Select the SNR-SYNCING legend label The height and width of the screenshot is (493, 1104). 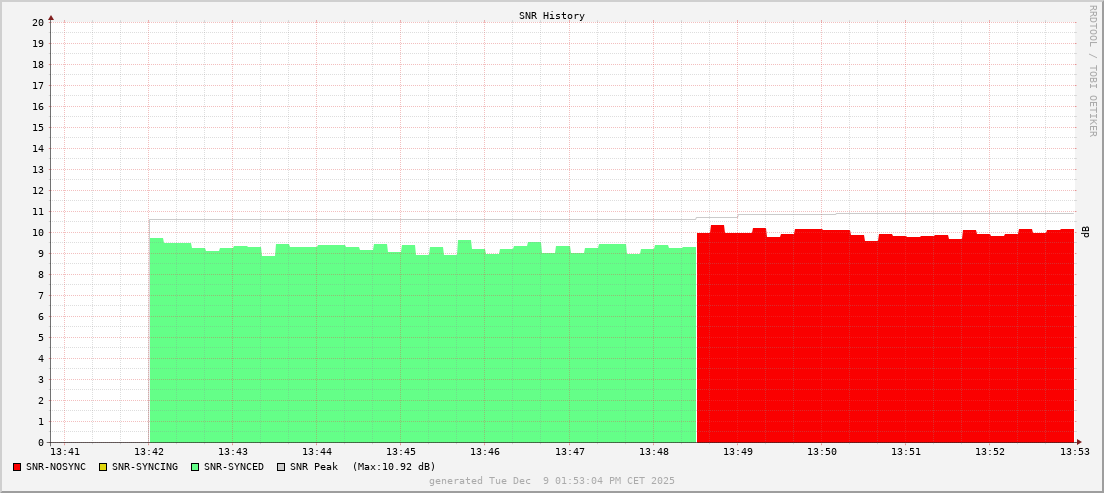pos(144,467)
